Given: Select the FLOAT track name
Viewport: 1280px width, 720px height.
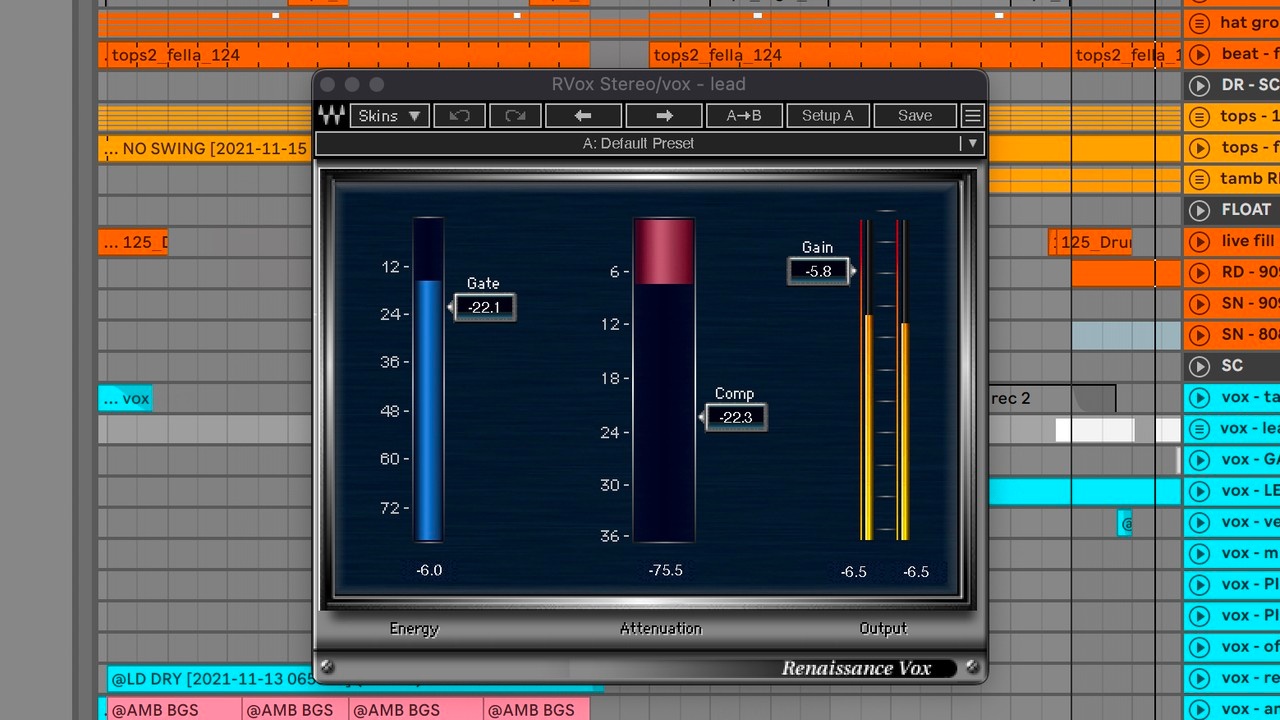Looking at the screenshot, I should click(x=1246, y=210).
